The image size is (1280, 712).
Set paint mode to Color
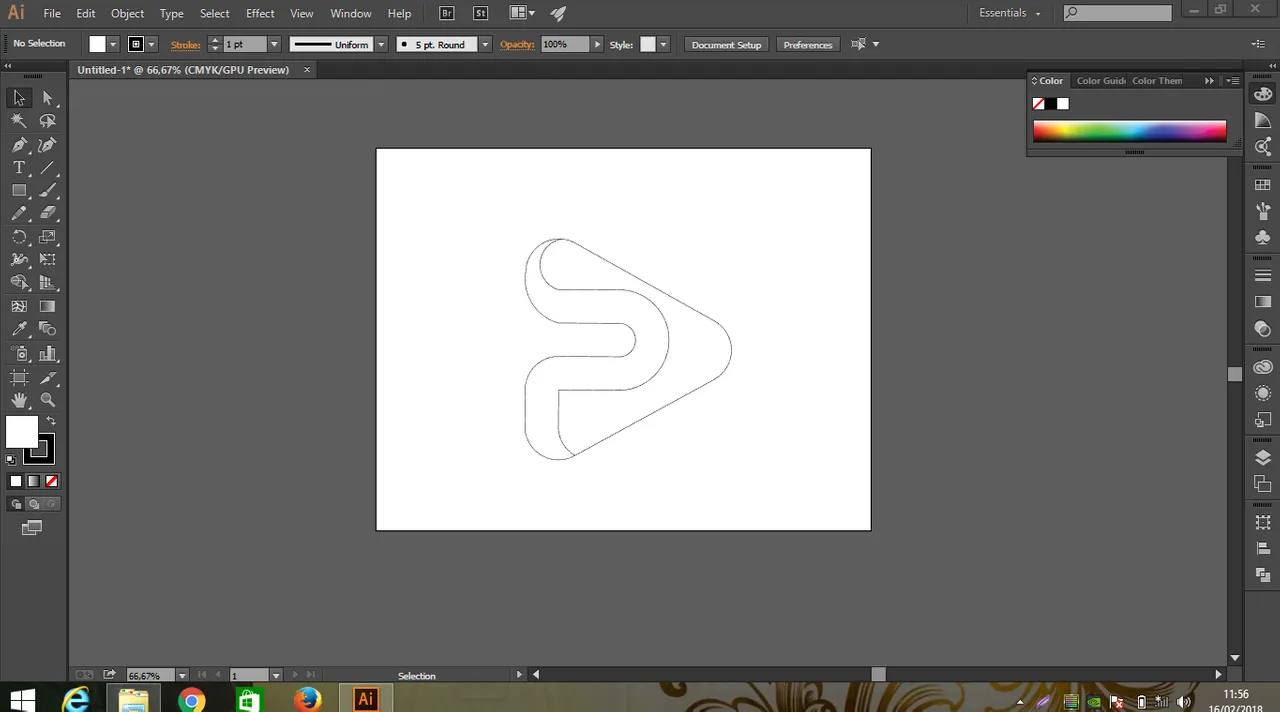(x=16, y=481)
